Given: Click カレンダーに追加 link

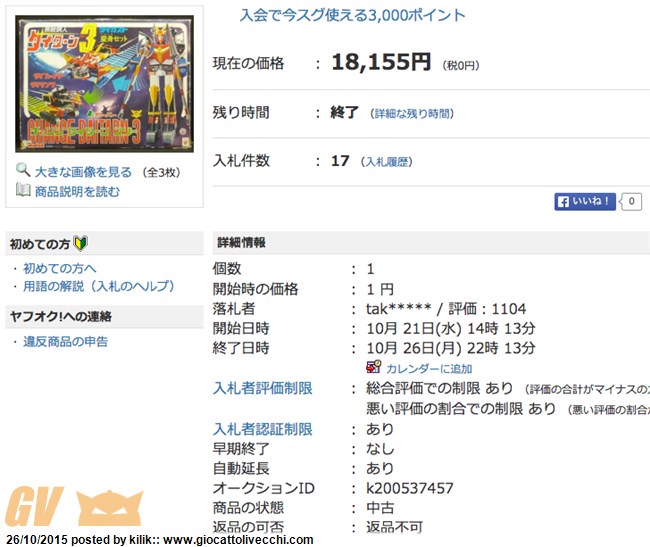Looking at the screenshot, I should tap(429, 369).
